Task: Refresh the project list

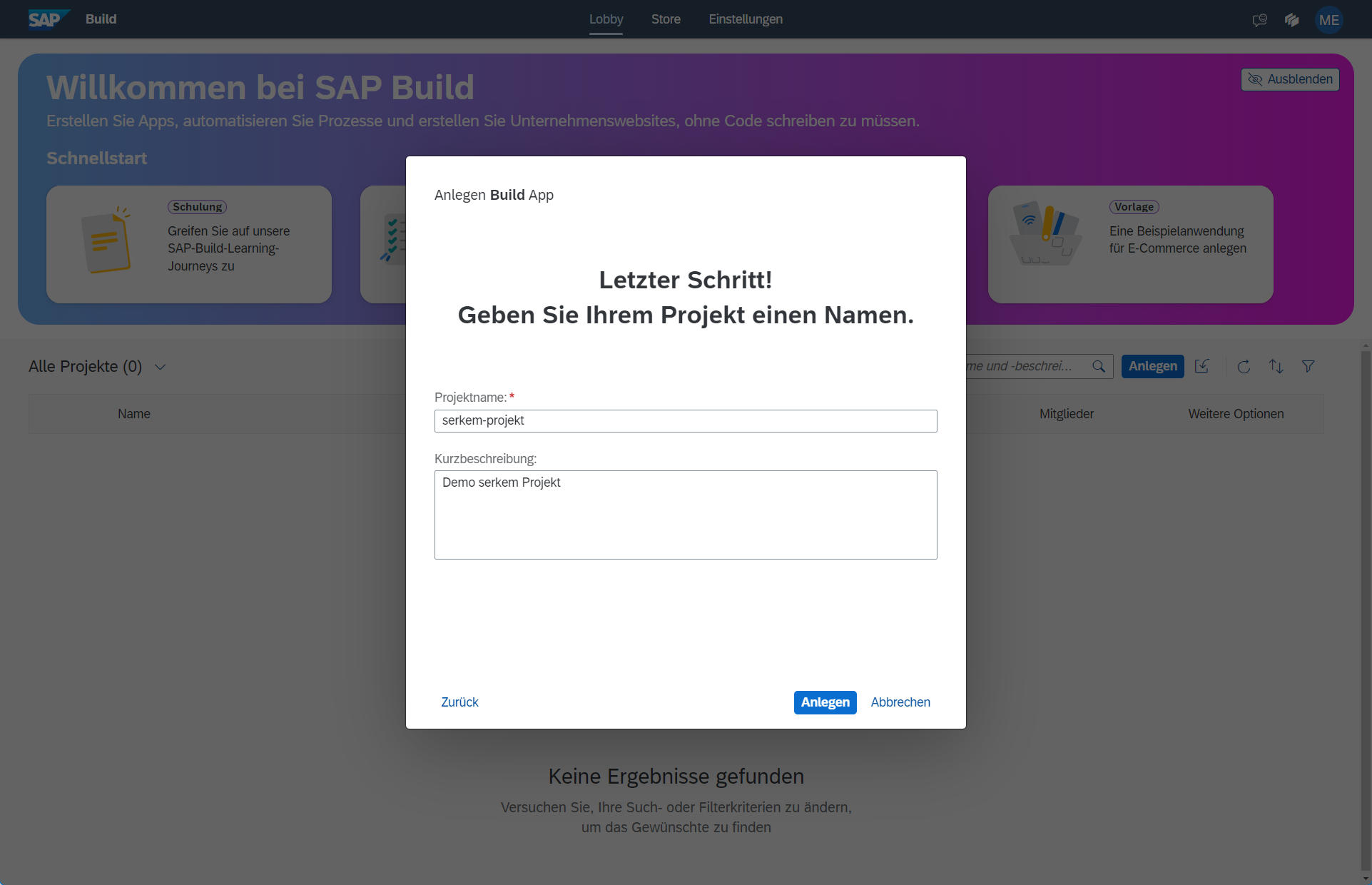Action: [1244, 366]
